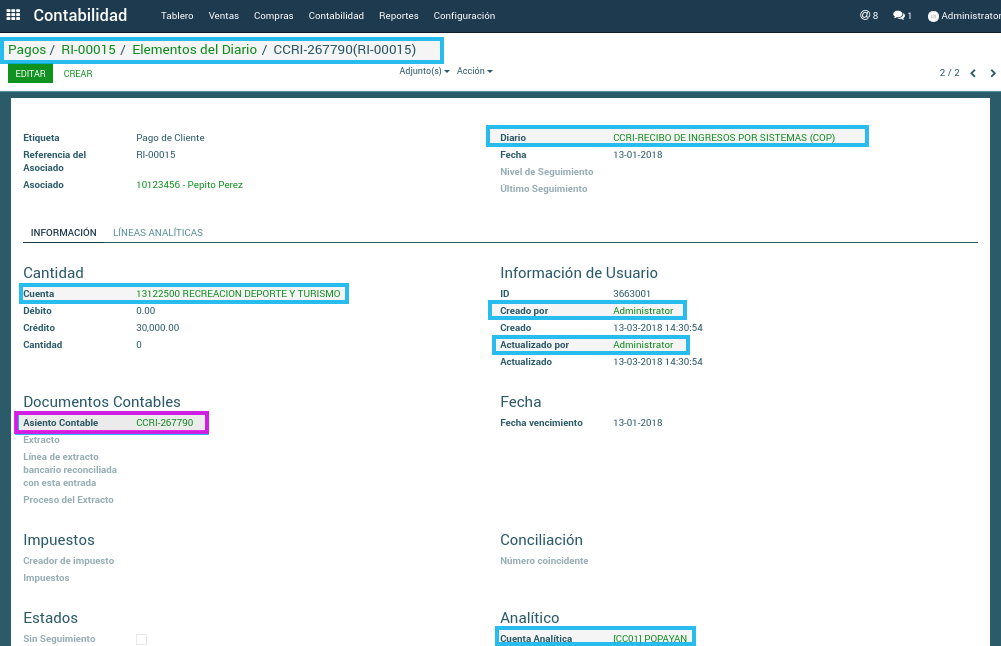
Task: Open the CCRI-Recibo de Ingresos journal link
Action: (723, 137)
